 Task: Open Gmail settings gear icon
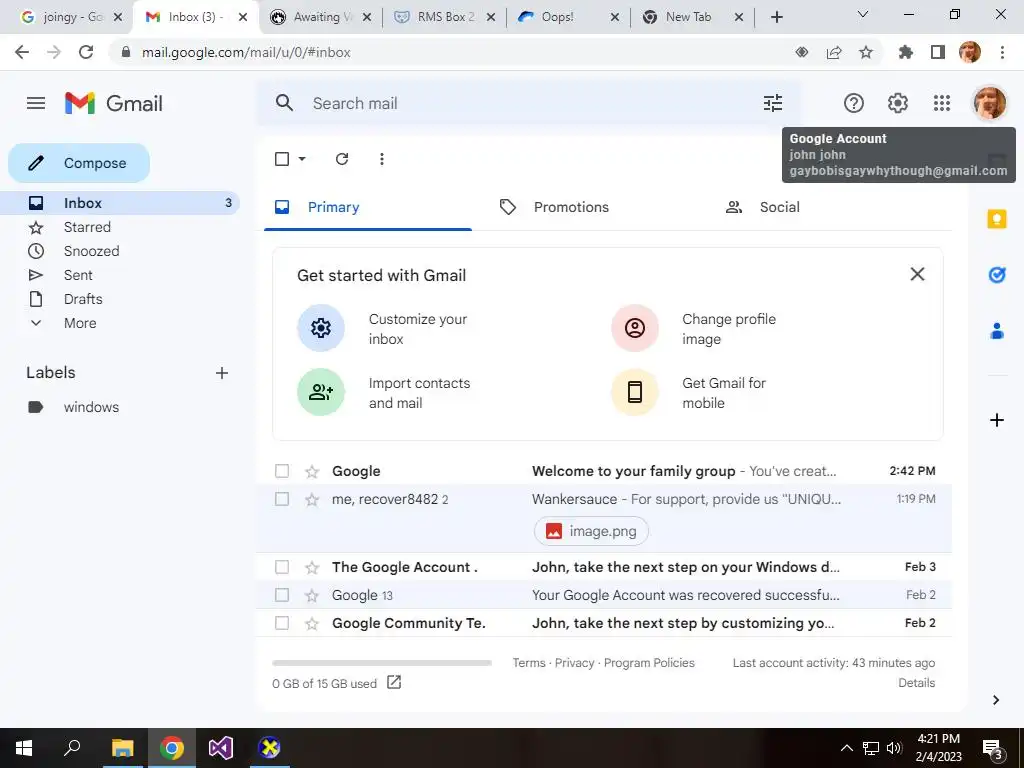(897, 103)
